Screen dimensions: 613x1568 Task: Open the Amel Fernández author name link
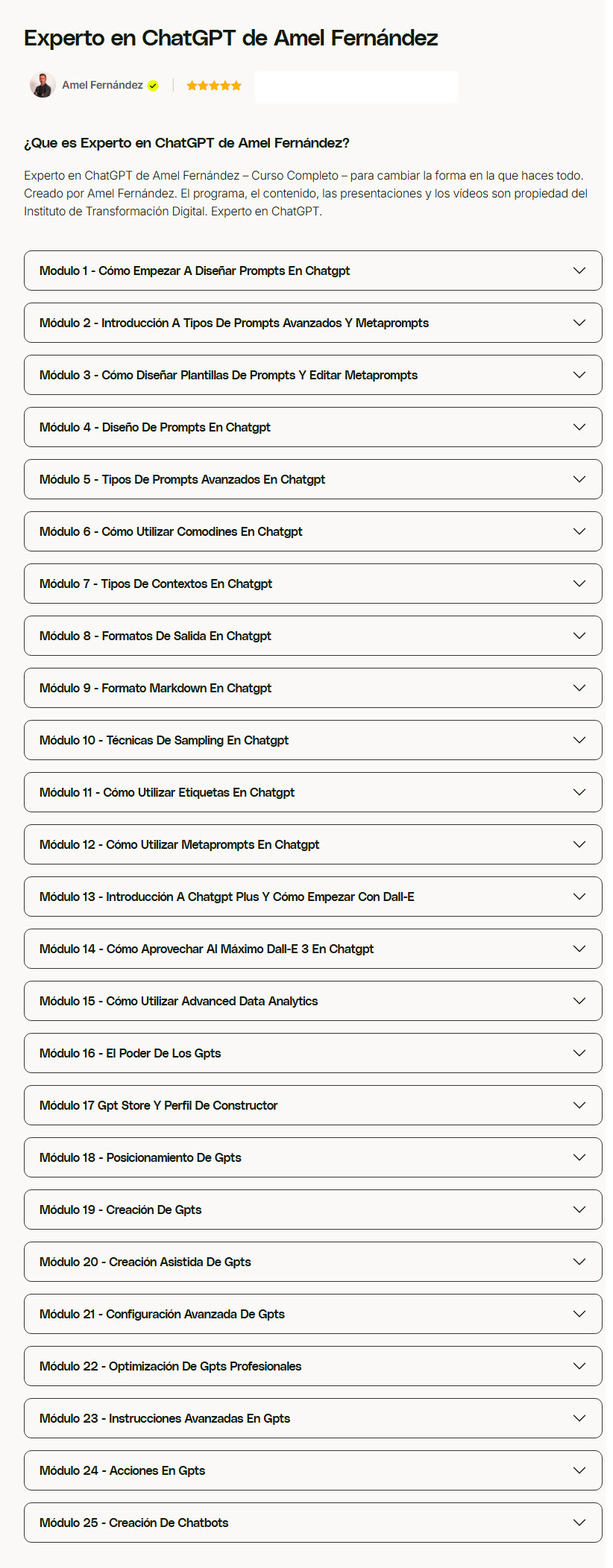[102, 85]
